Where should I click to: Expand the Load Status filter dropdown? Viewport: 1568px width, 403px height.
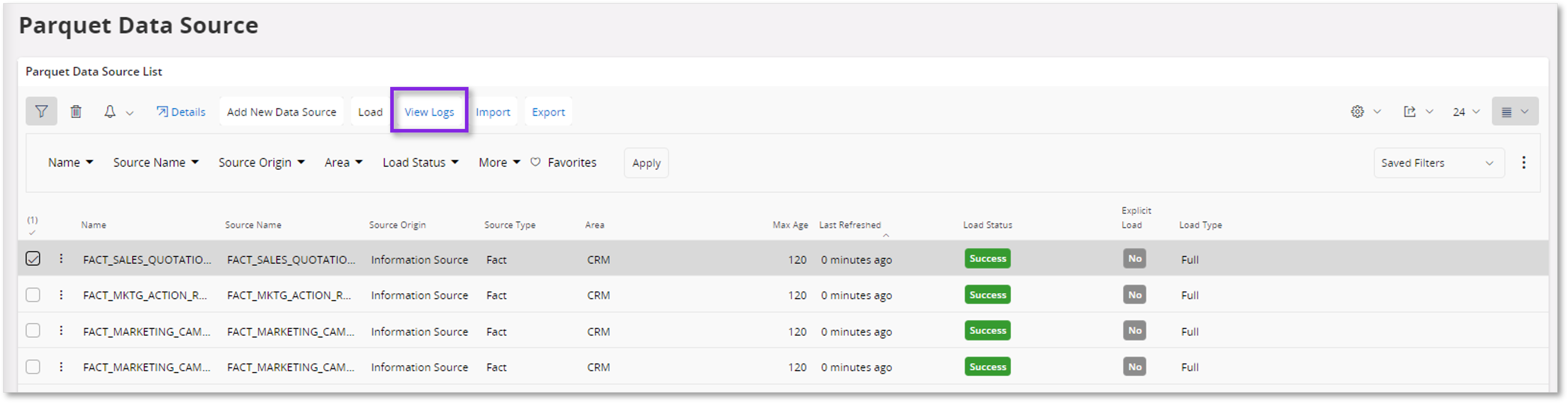420,163
